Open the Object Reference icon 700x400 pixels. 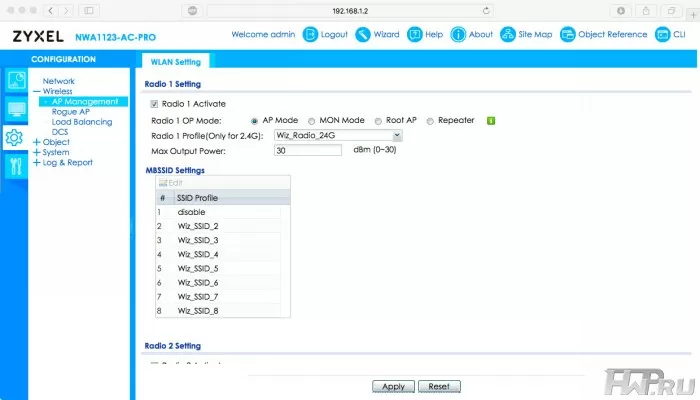tap(567, 34)
